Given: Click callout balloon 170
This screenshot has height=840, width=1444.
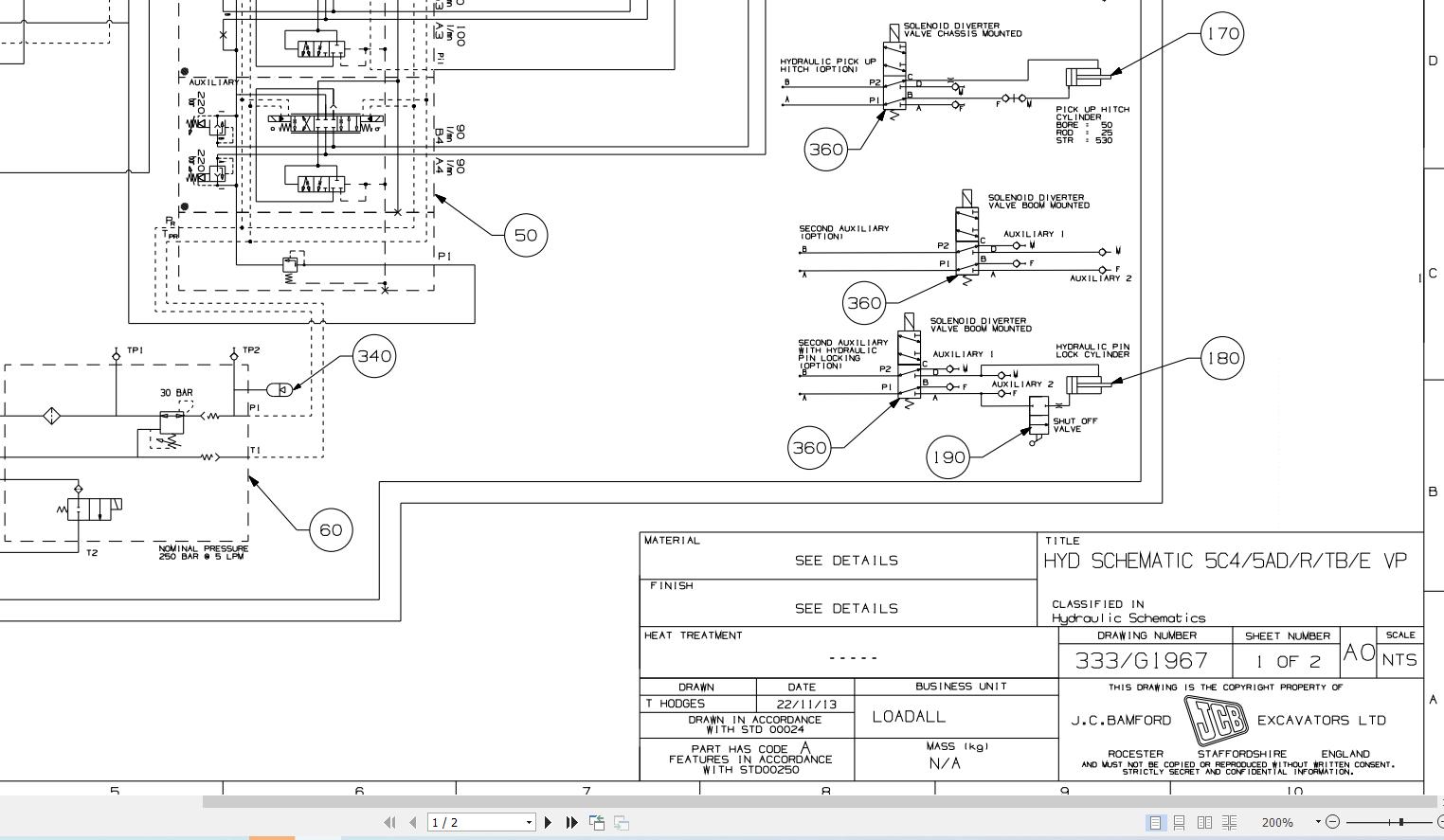Looking at the screenshot, I should click(1221, 33).
